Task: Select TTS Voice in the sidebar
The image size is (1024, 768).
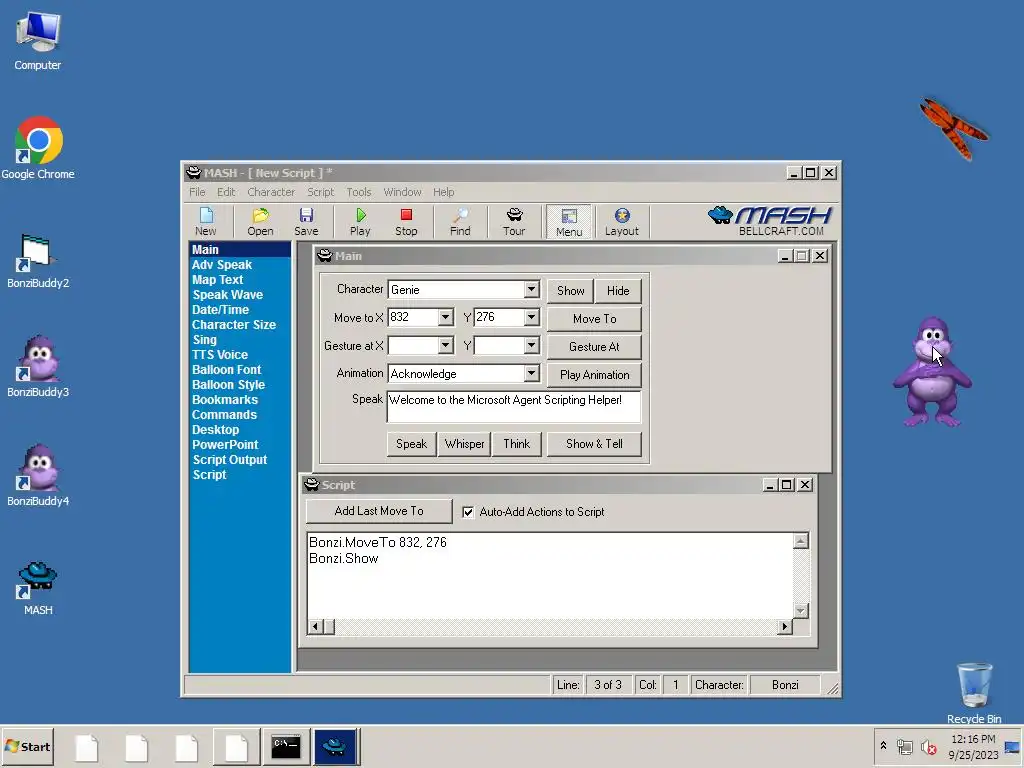Action: coord(220,355)
